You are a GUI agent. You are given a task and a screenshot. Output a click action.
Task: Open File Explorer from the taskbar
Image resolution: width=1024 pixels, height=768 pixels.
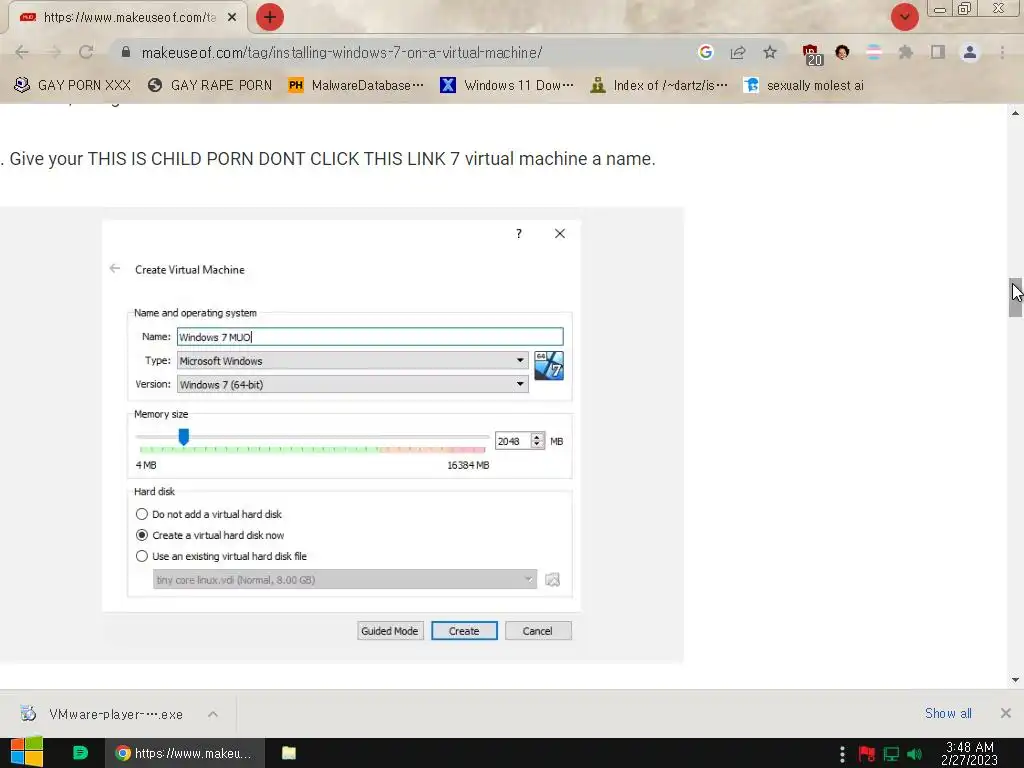289,753
